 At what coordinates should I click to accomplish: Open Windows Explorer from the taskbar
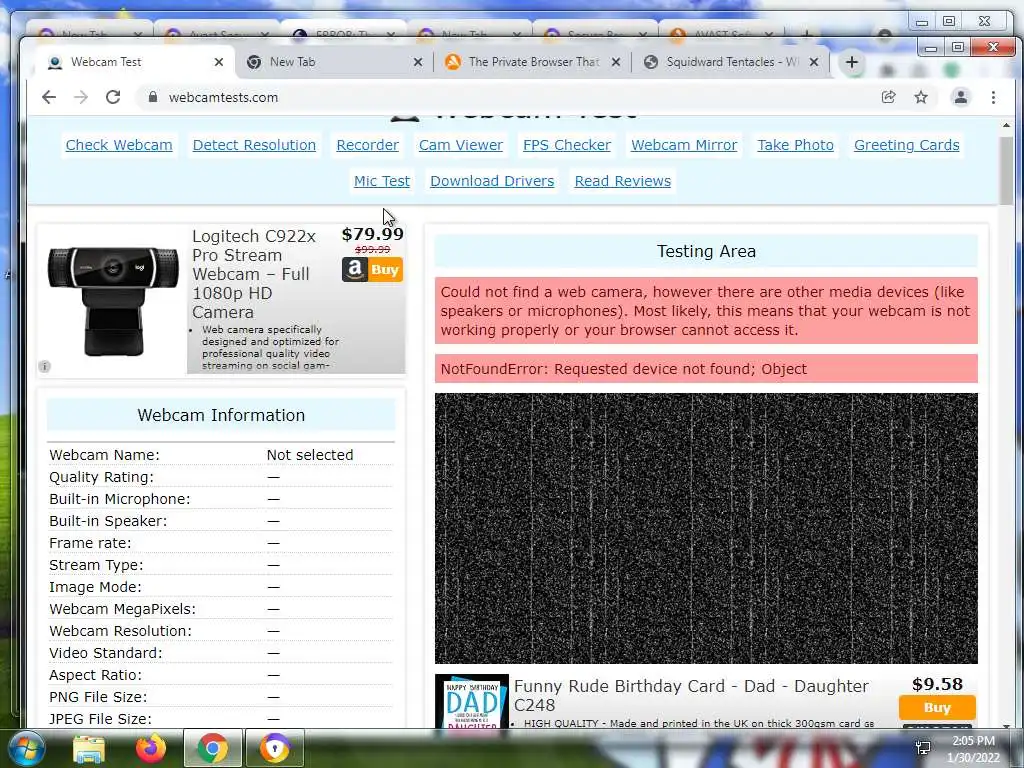click(89, 748)
